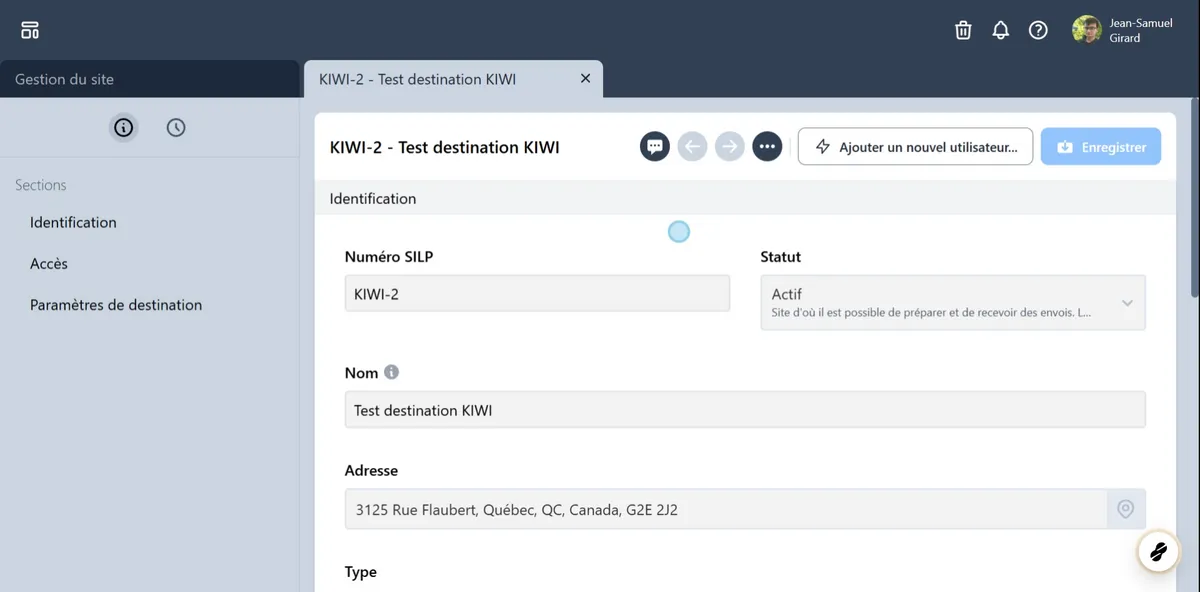The image size is (1200, 592).
Task: Go to previous record arrow
Action: click(692, 147)
